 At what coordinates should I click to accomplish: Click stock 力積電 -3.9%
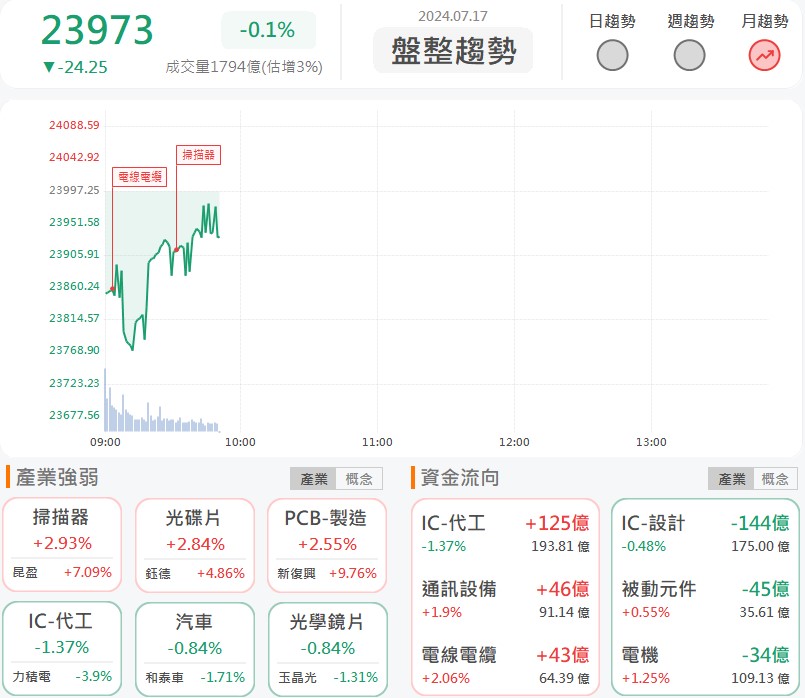click(62, 676)
